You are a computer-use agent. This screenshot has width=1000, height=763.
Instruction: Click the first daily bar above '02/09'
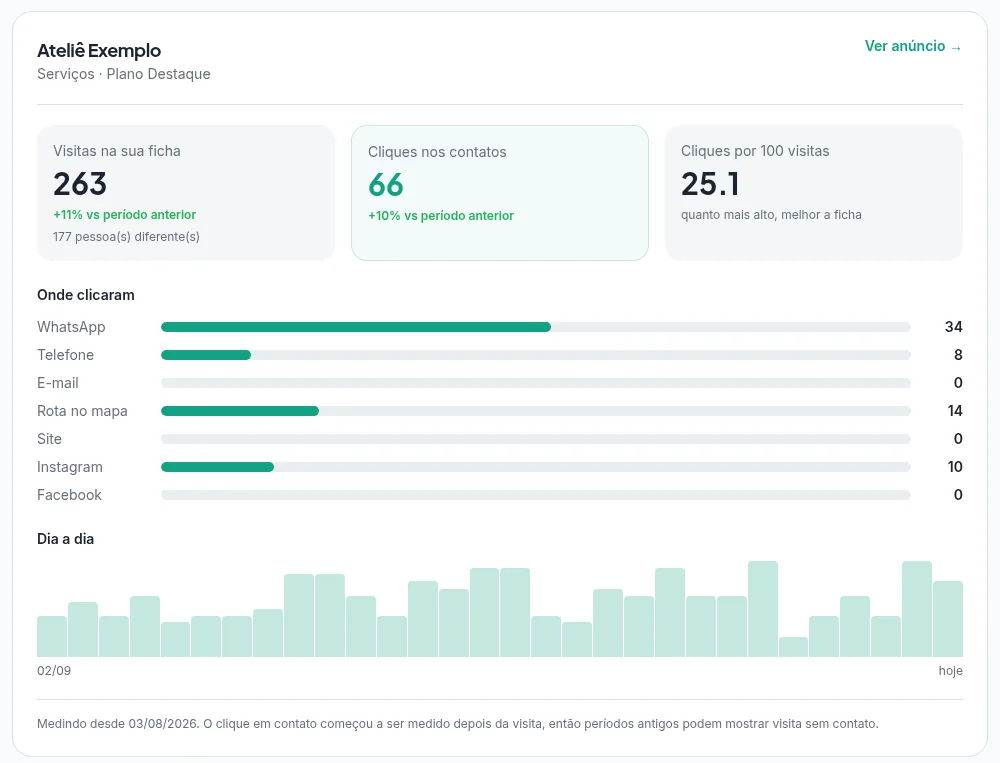coord(52,637)
